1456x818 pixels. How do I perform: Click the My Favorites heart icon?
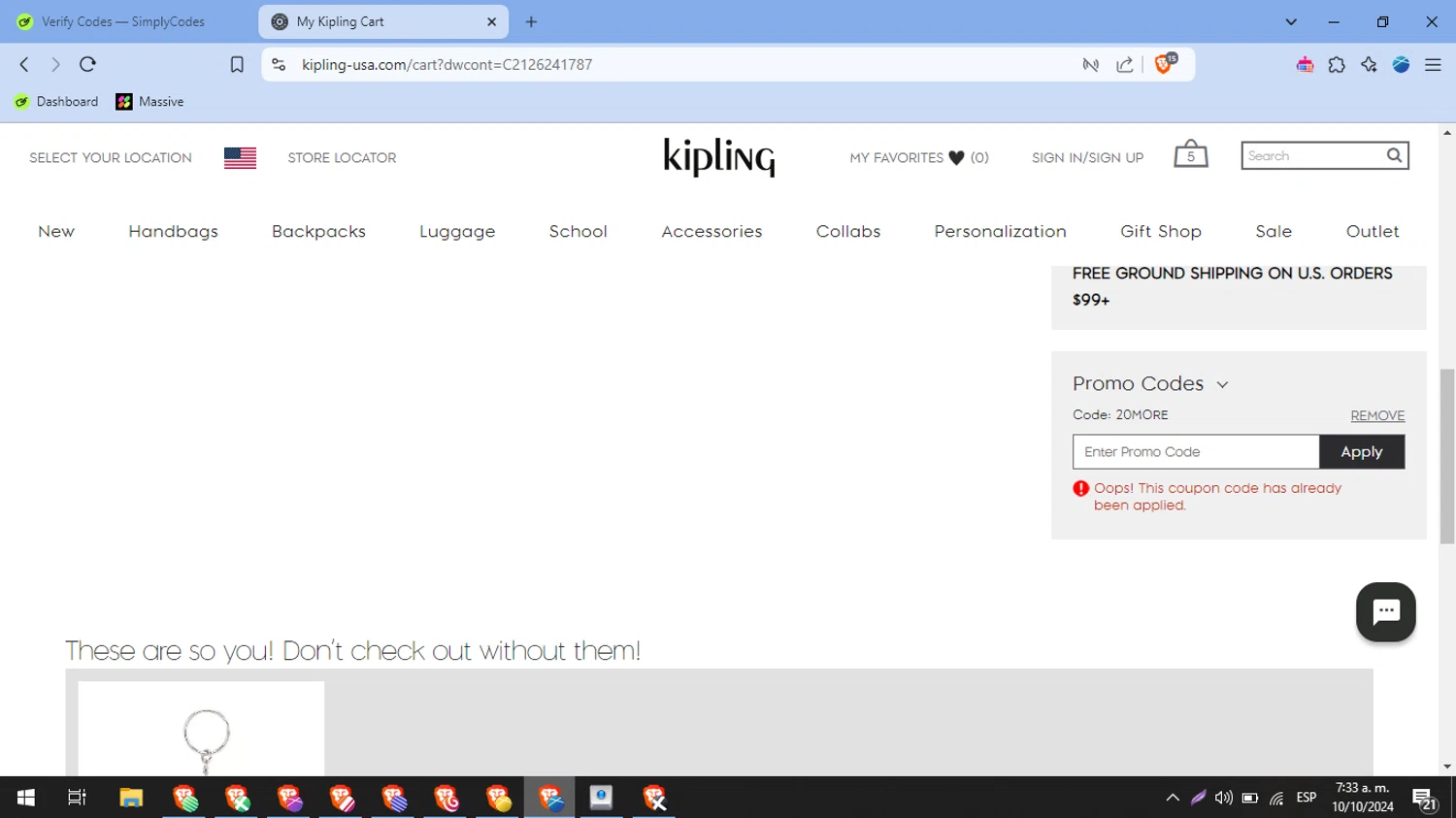click(x=956, y=157)
